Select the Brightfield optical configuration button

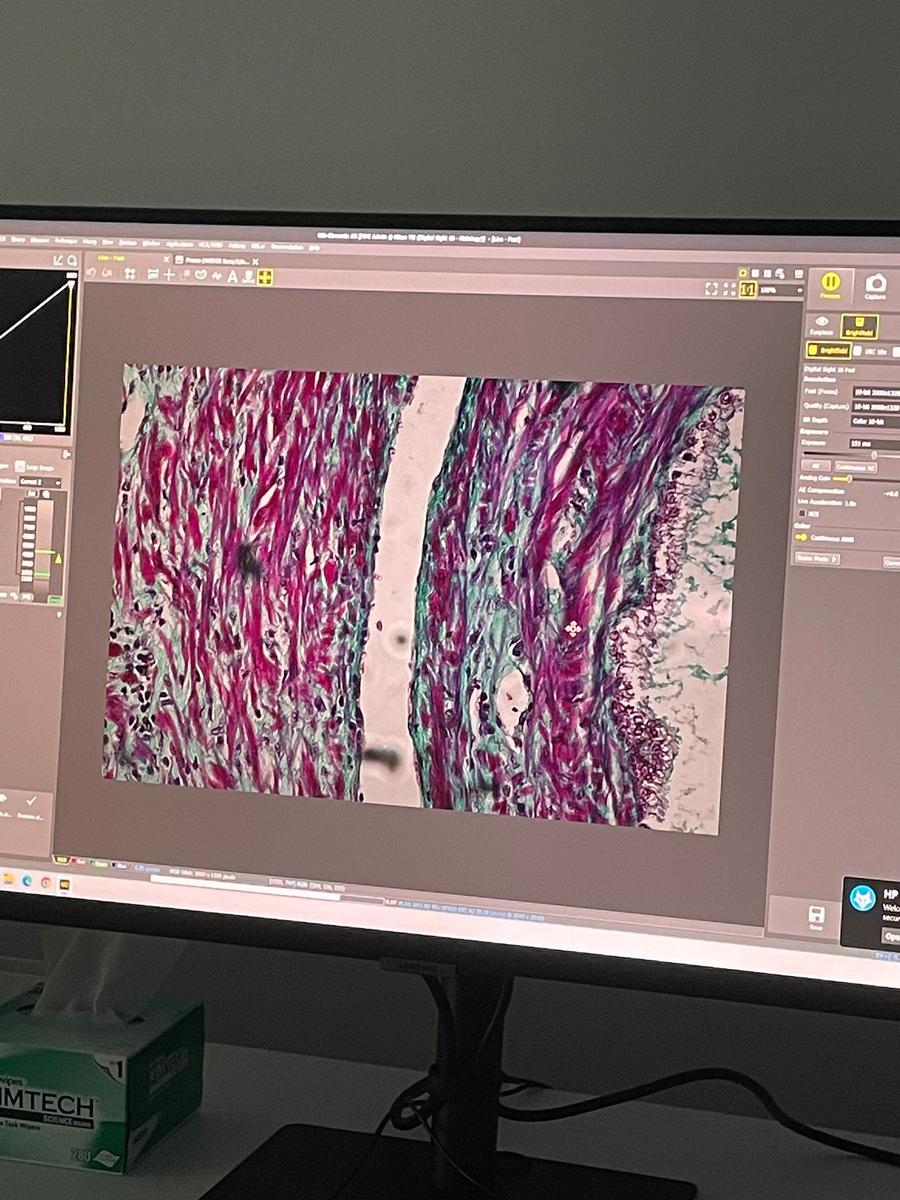click(828, 350)
